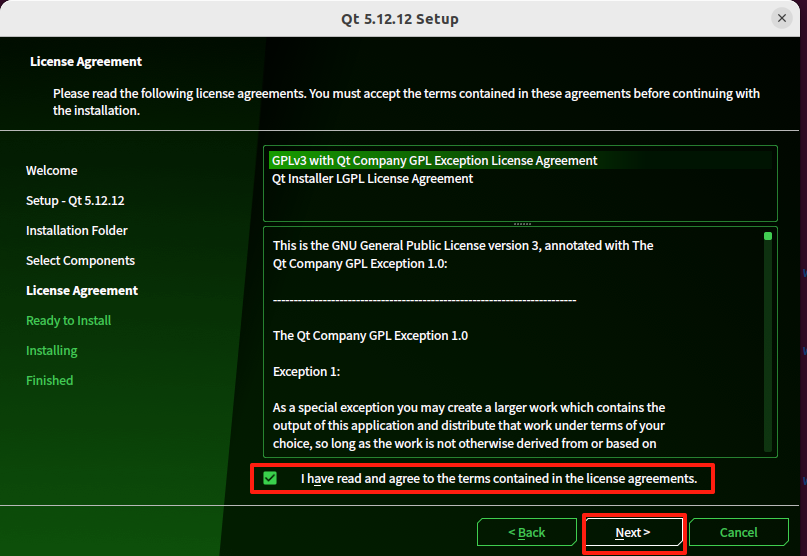Select the Installation Folder step
Image resolution: width=807 pixels, height=556 pixels.
[77, 231]
